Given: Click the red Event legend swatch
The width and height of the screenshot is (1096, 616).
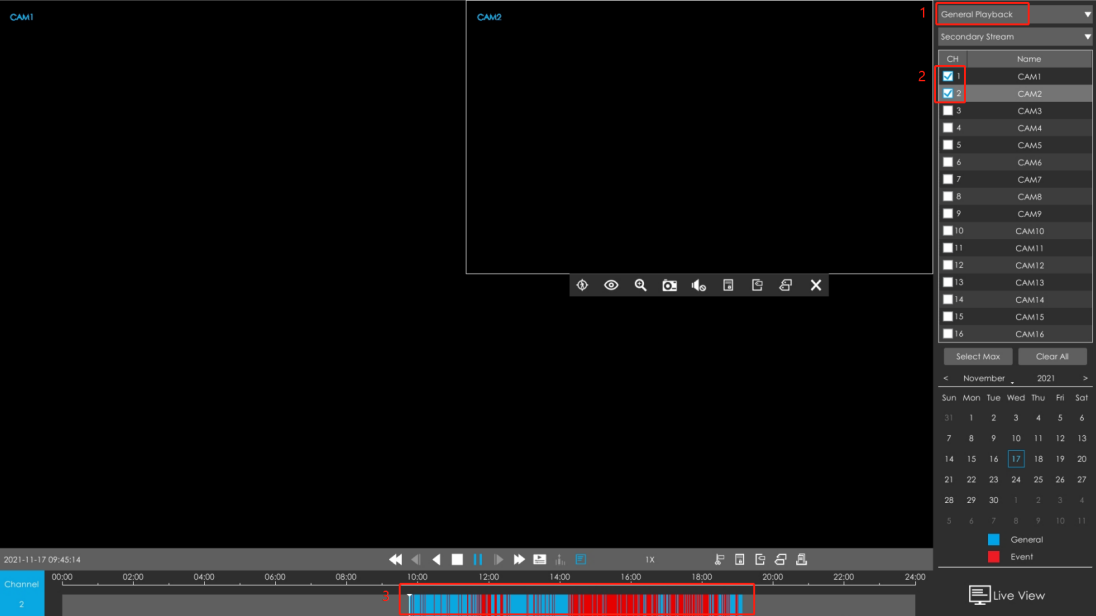Looking at the screenshot, I should click(993, 557).
